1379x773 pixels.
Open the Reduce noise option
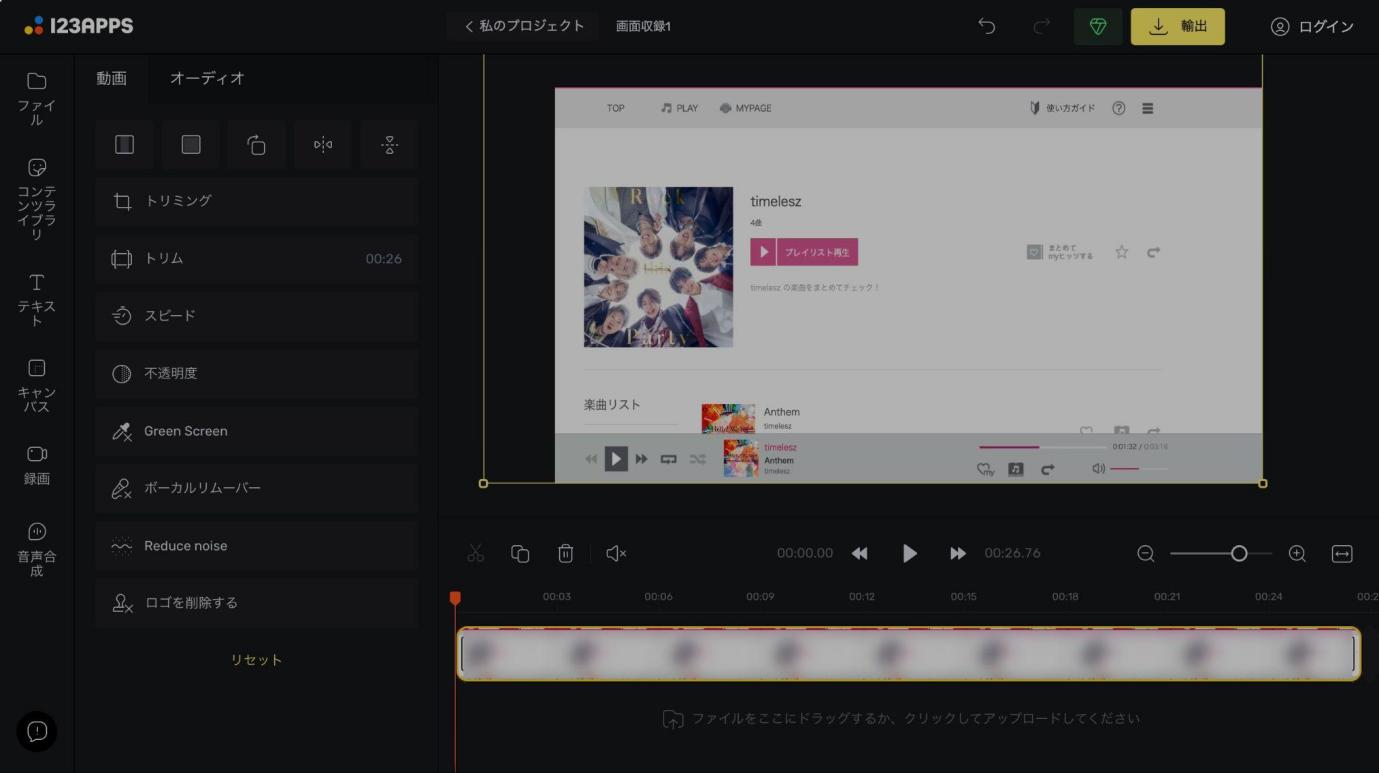pos(257,546)
